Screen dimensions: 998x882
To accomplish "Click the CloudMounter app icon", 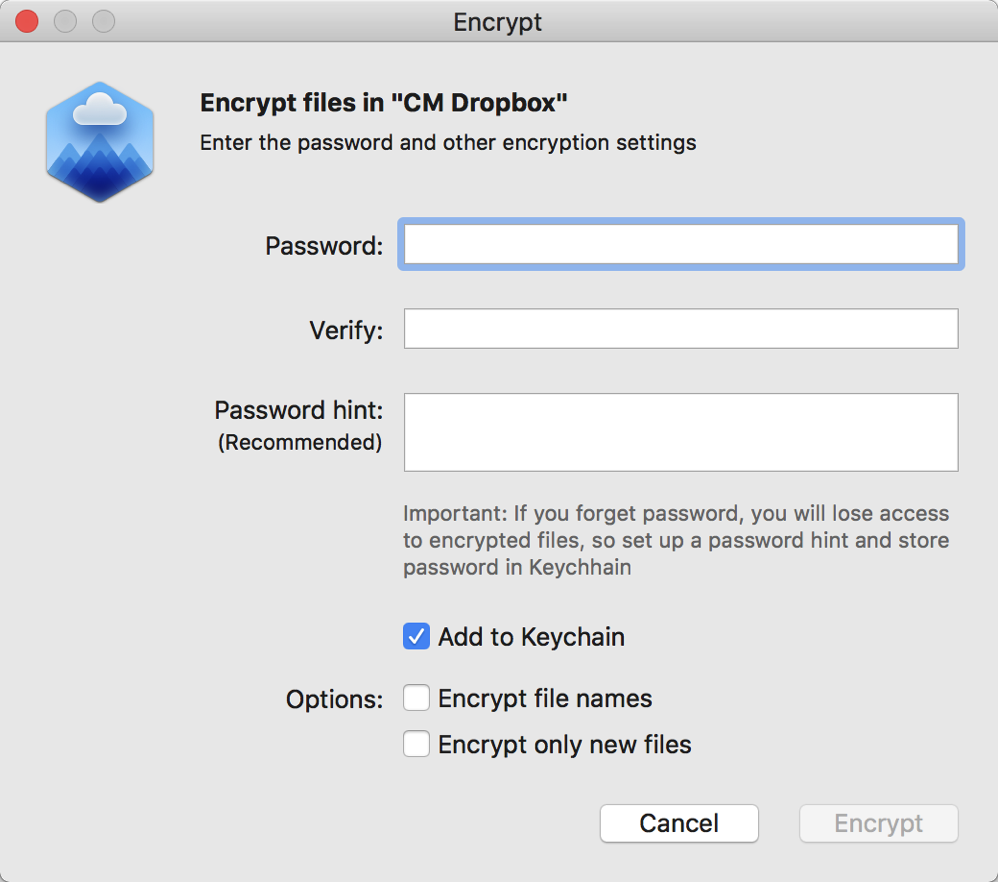I will point(100,142).
